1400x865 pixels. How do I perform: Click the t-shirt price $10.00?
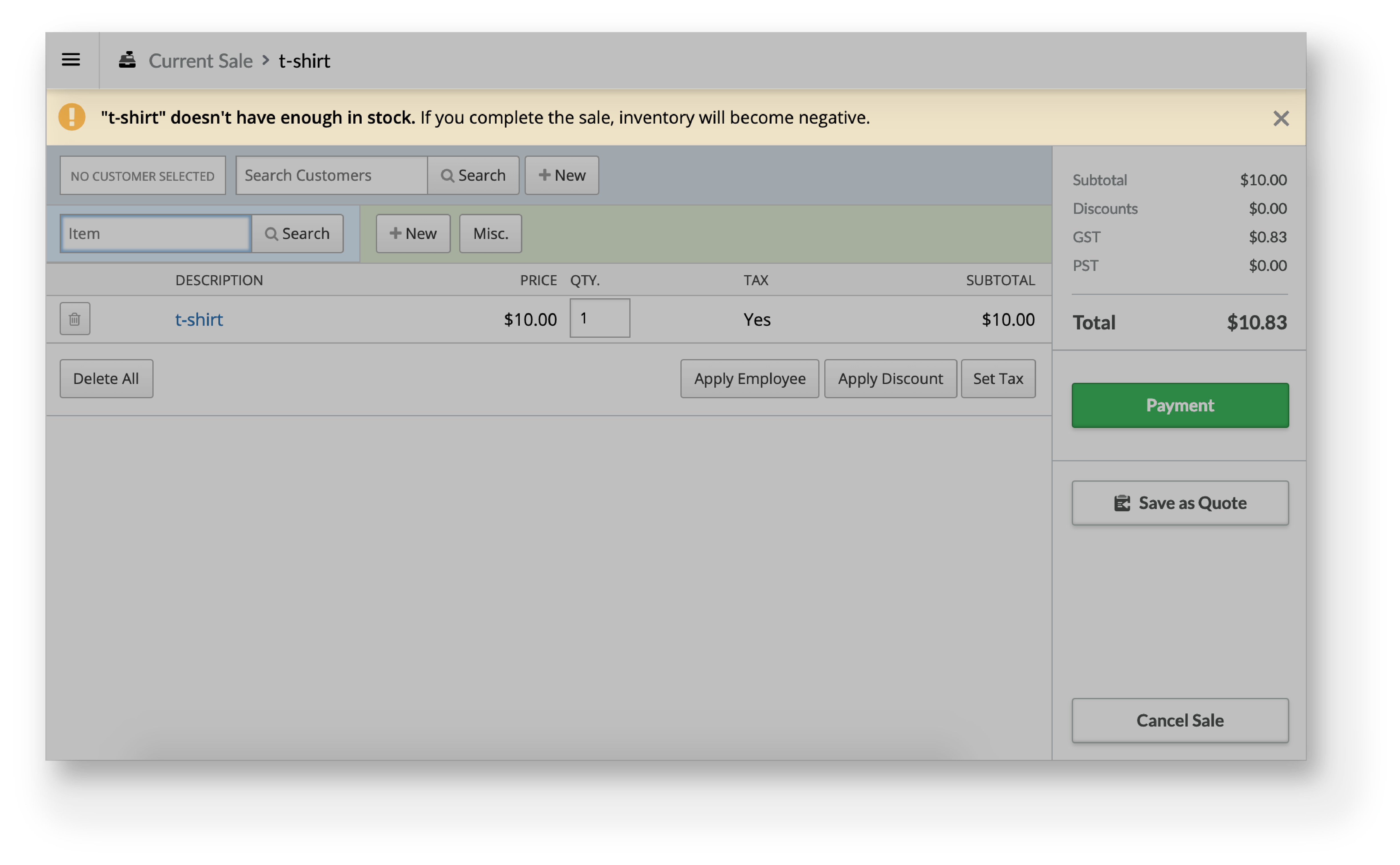530,319
